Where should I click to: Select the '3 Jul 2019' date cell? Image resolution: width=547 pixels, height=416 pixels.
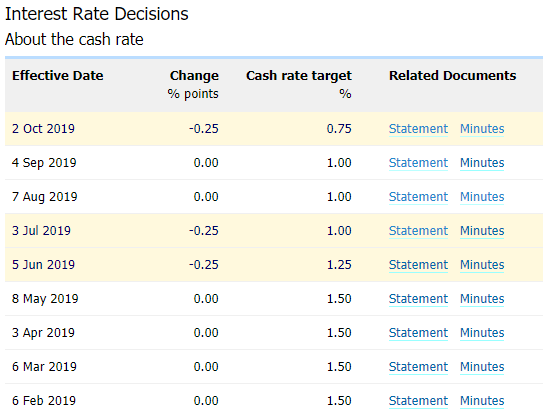point(42,231)
